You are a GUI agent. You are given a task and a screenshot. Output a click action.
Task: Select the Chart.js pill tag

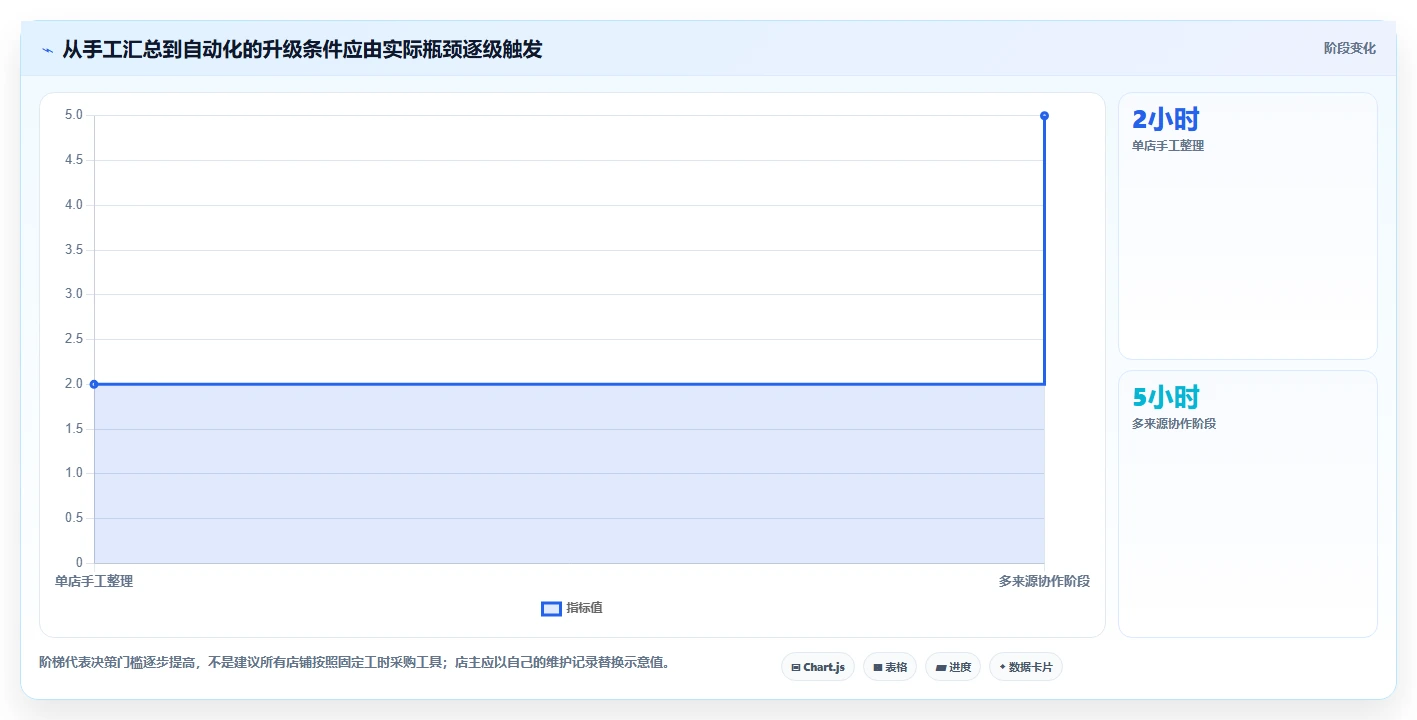pyautogui.click(x=818, y=667)
